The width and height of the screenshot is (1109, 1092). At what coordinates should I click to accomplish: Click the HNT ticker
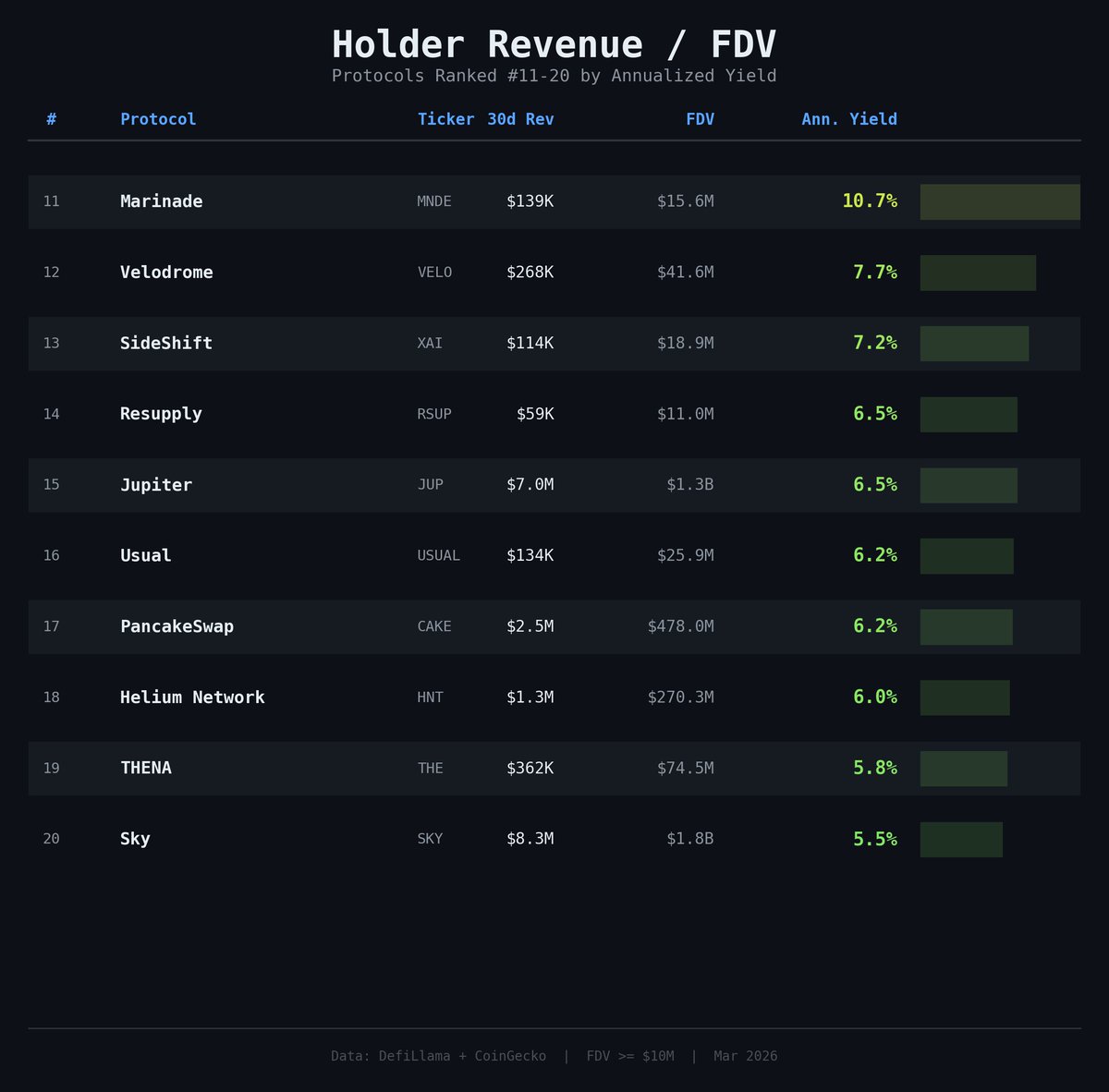(x=430, y=698)
